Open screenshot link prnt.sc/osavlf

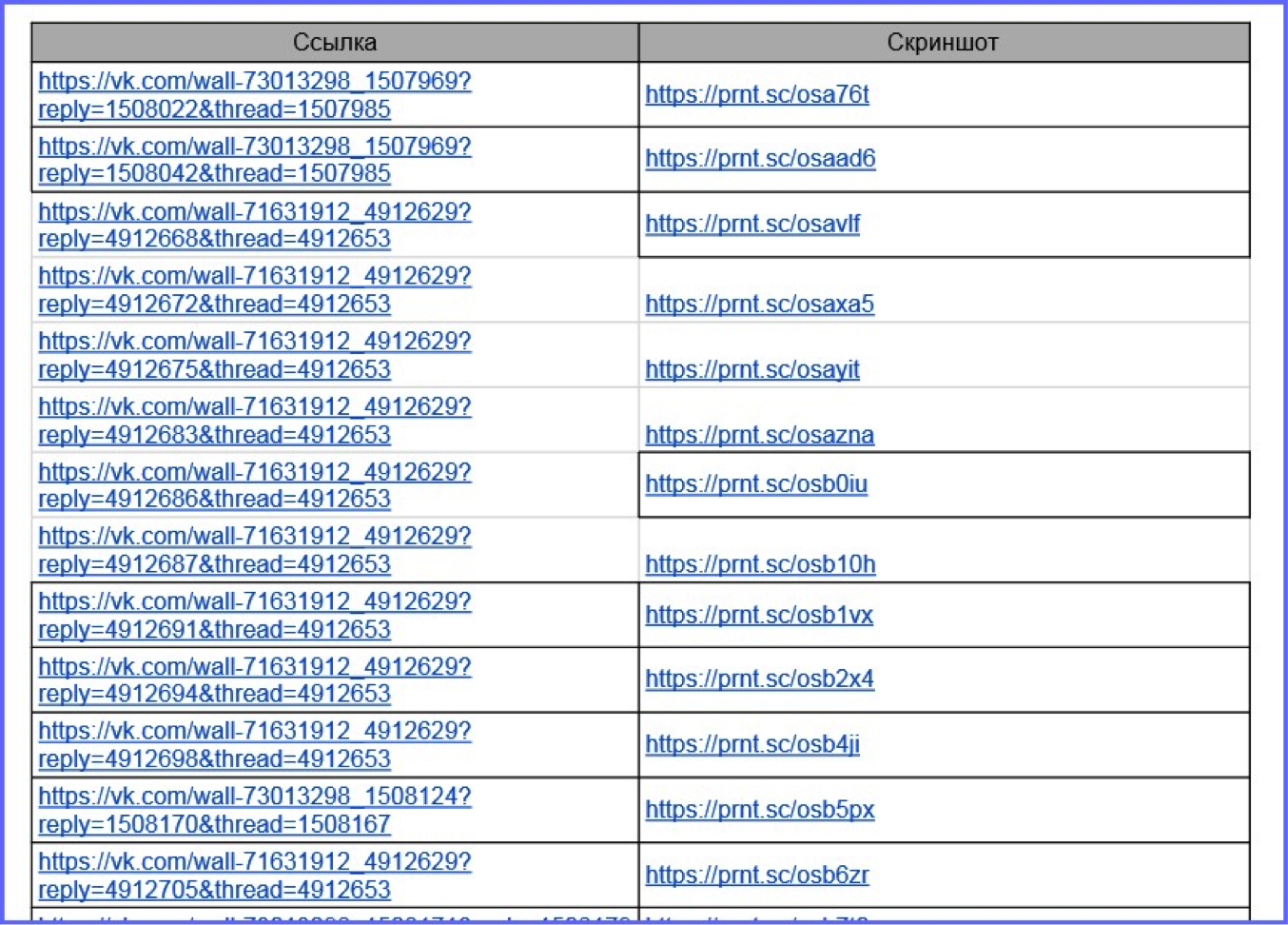[752, 225]
